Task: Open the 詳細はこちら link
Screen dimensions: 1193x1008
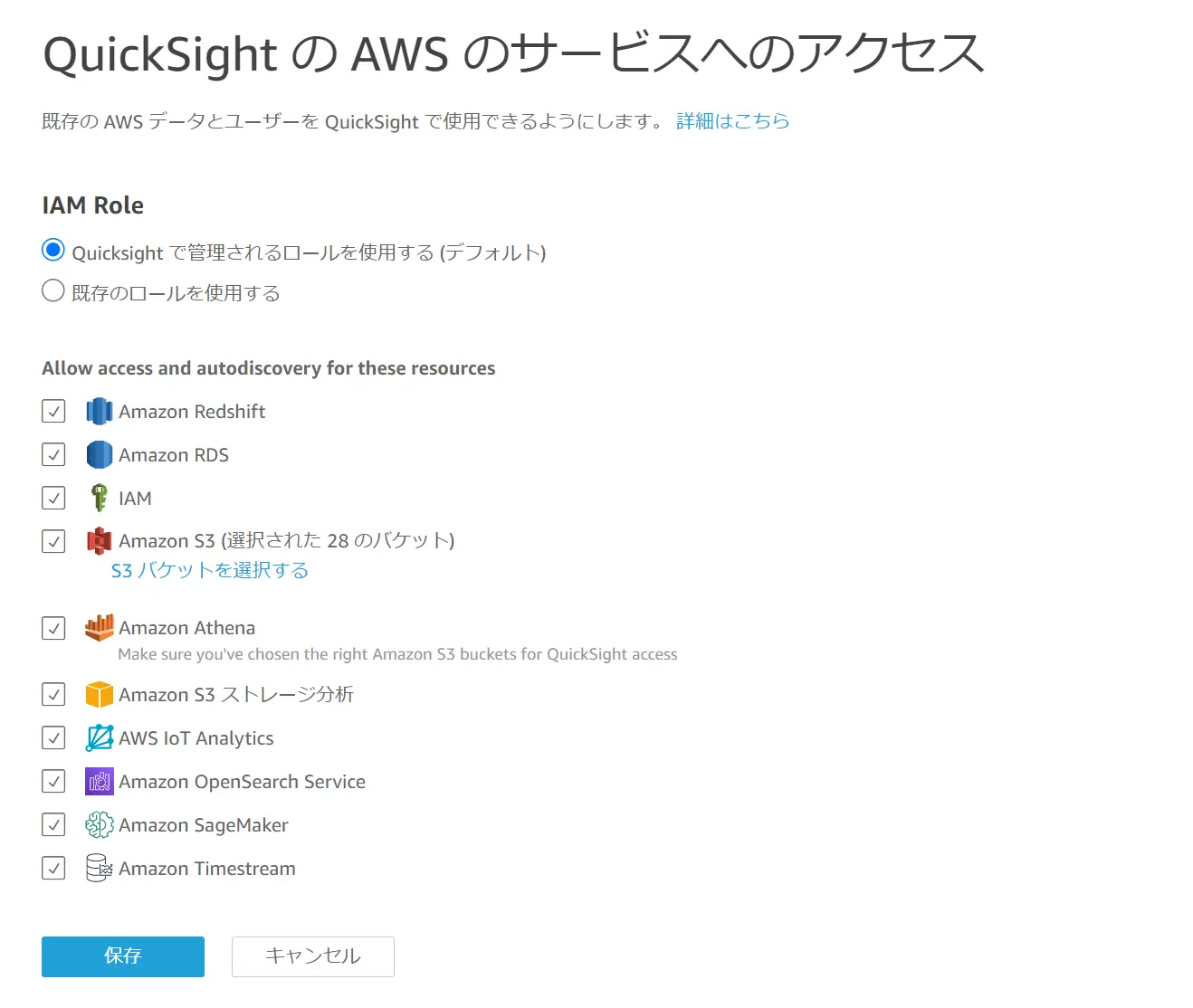Action: point(733,121)
